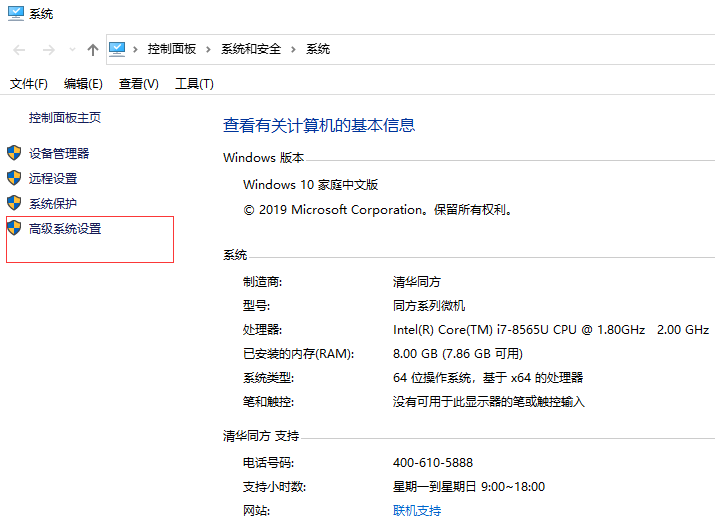Go forward with the right arrow
715x521 pixels.
tap(48, 50)
